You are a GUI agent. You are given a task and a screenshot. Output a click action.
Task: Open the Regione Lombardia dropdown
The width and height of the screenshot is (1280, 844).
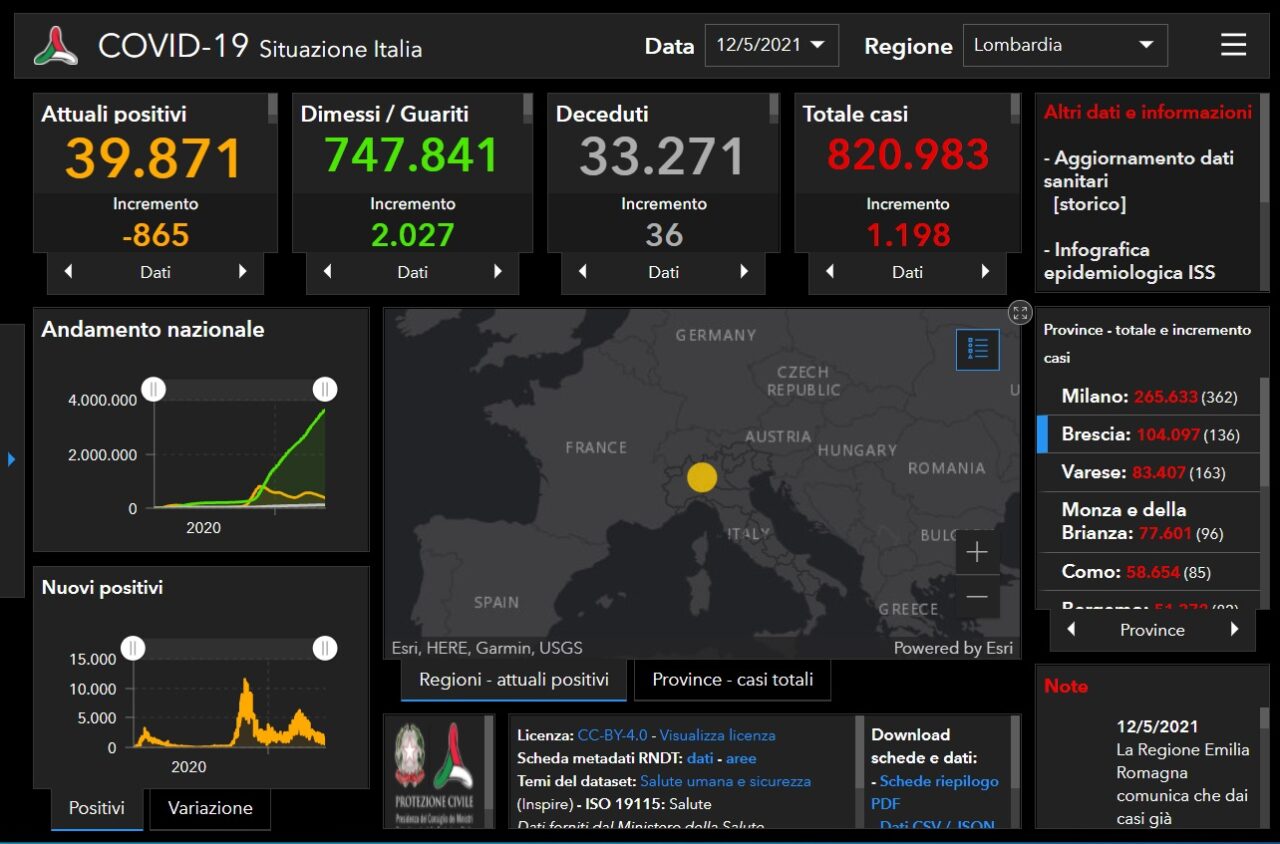(1064, 45)
